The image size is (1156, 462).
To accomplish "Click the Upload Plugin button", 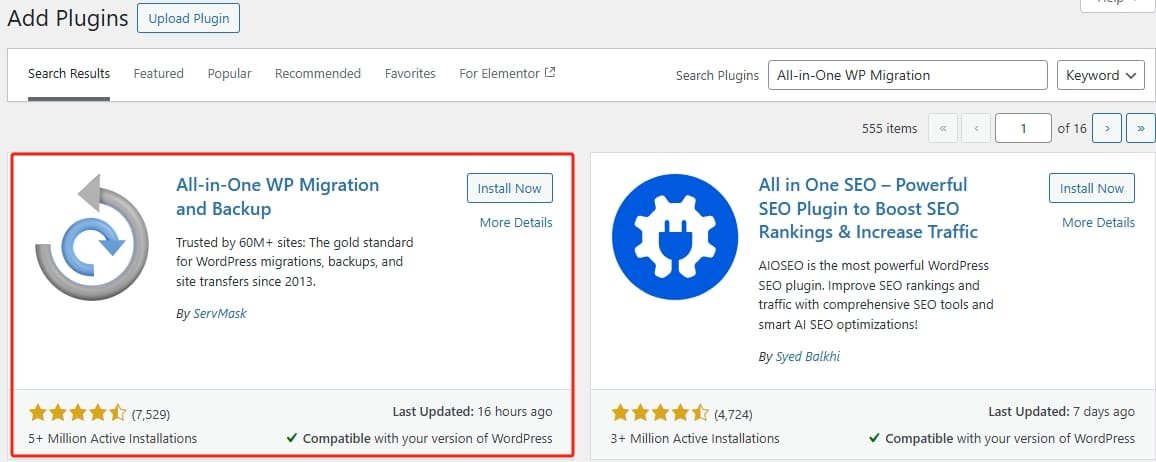I will click(x=189, y=18).
